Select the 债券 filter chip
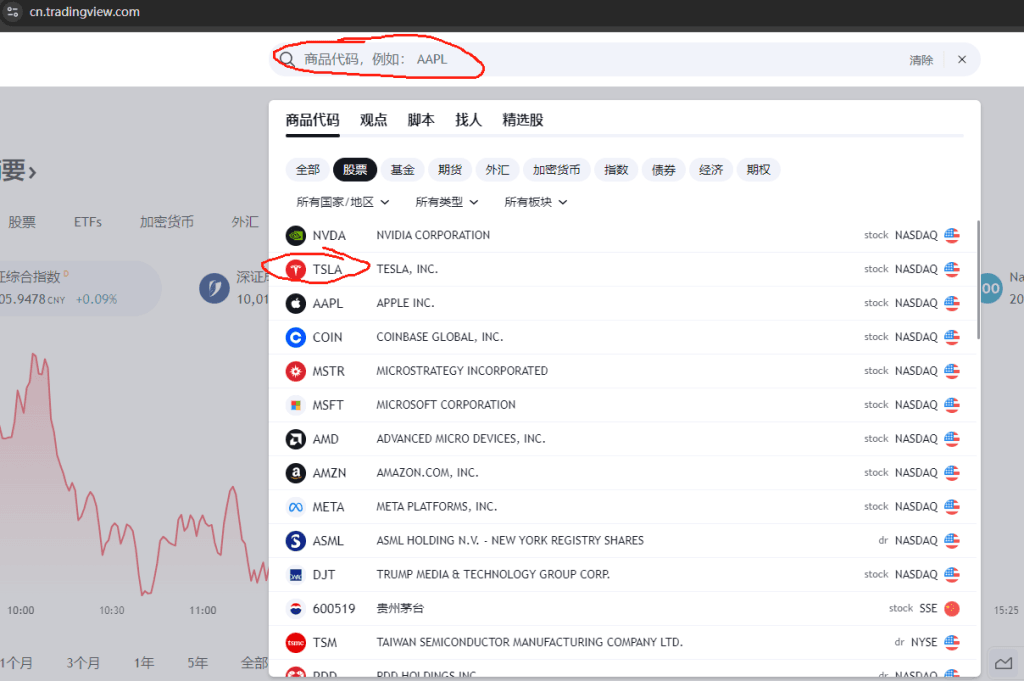1024x681 pixels. (x=664, y=170)
